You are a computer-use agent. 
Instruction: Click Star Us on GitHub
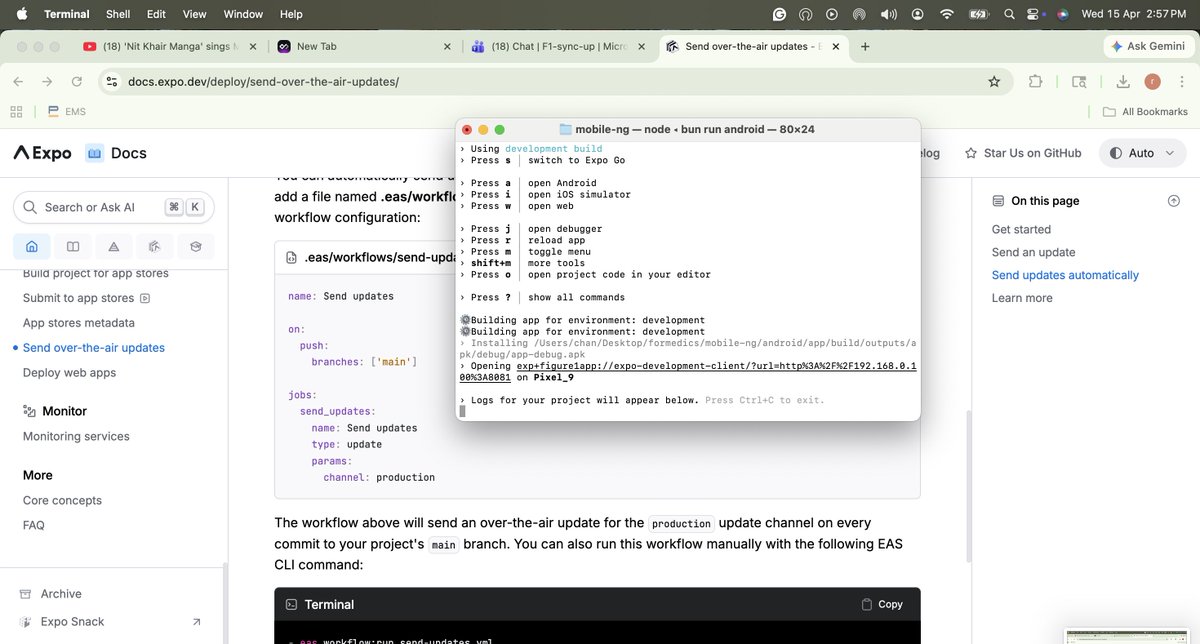[1023, 153]
